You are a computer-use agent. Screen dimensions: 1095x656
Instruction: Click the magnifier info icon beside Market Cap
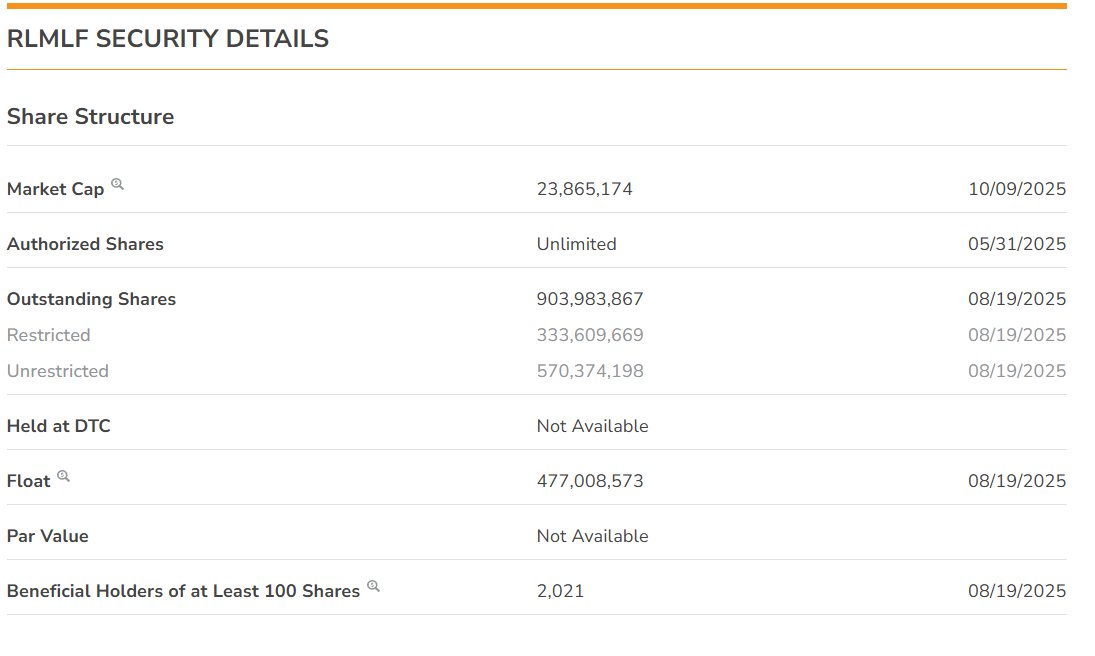117,184
